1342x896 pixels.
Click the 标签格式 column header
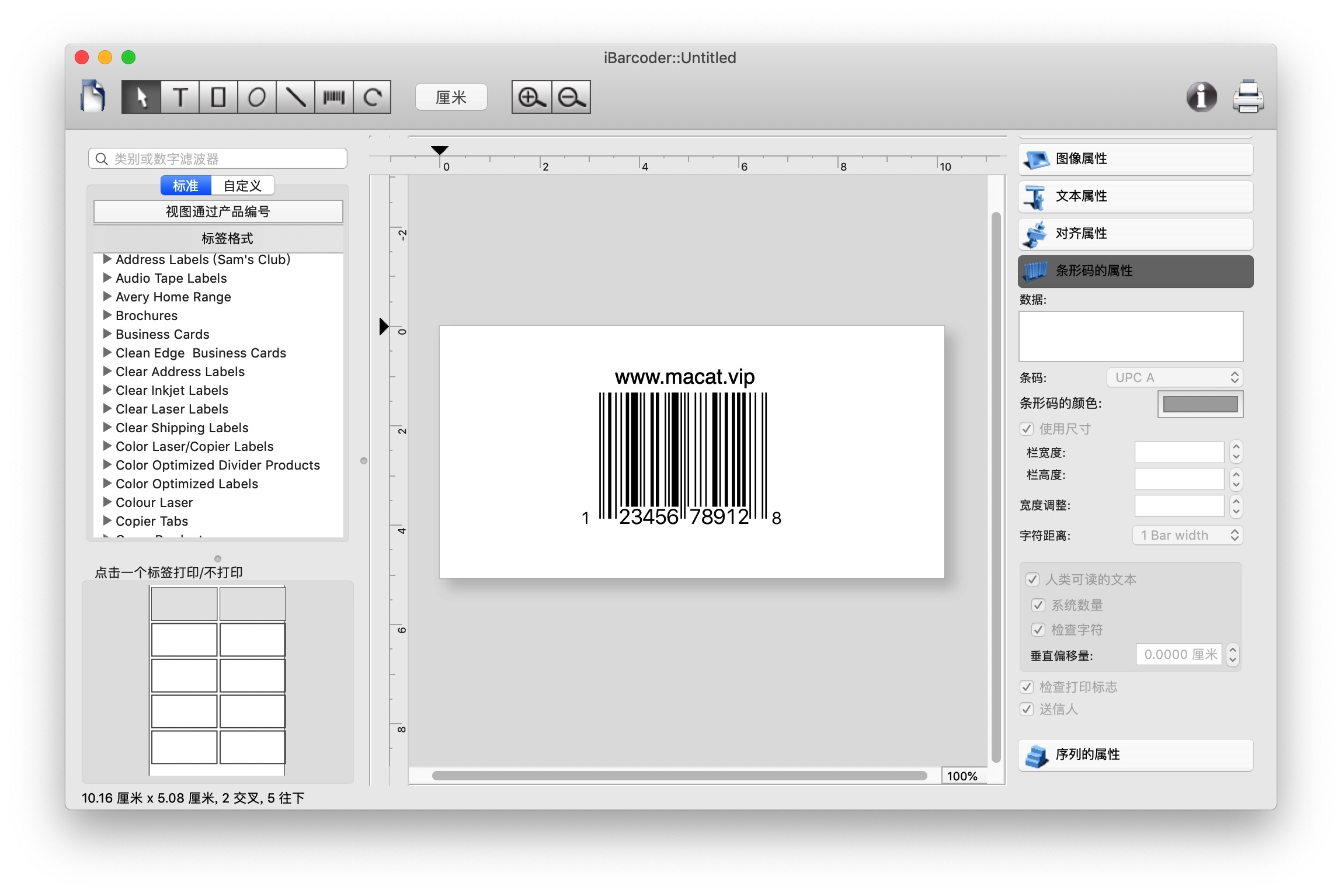point(218,238)
